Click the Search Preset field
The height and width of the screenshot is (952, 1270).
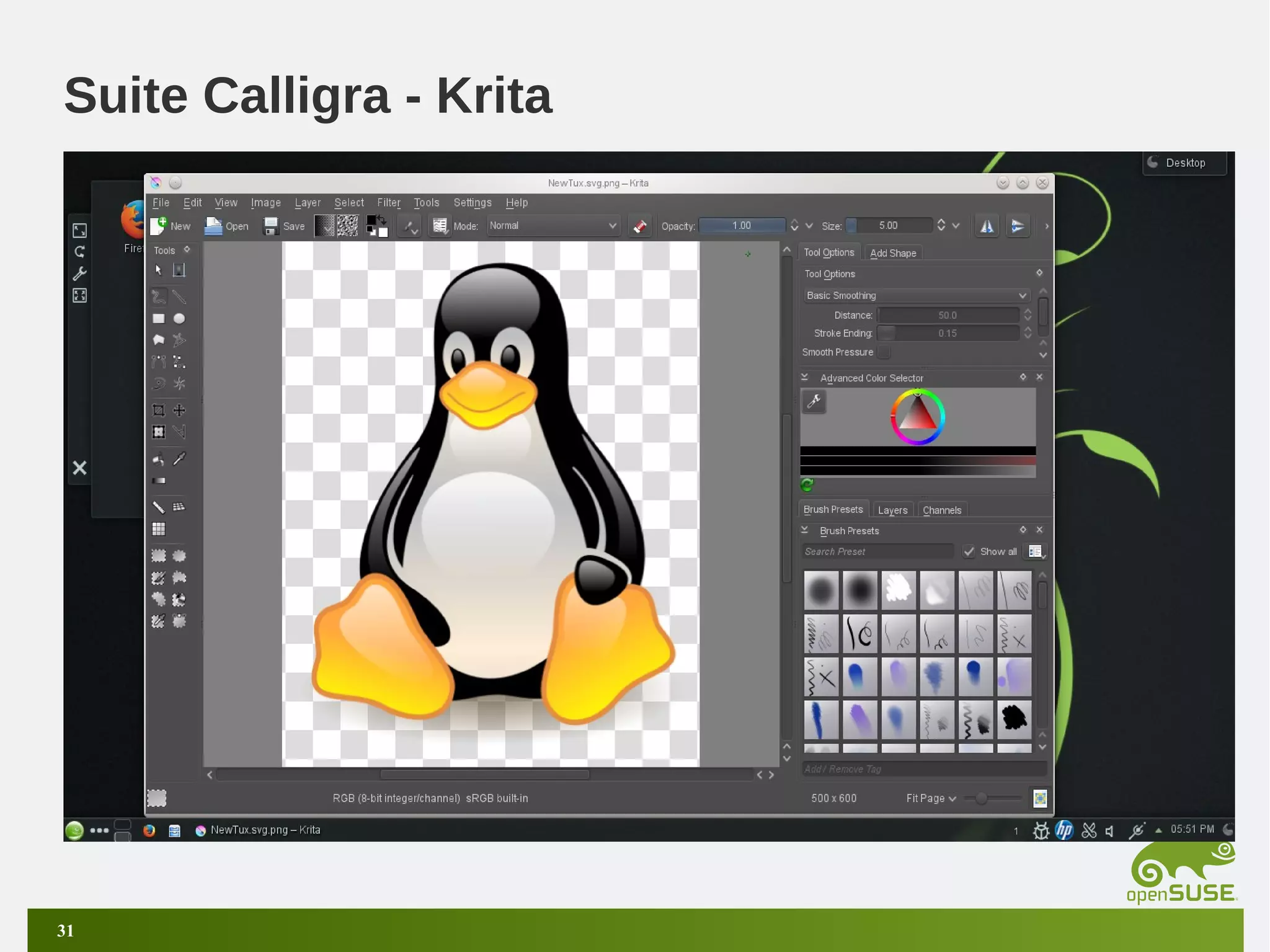877,551
